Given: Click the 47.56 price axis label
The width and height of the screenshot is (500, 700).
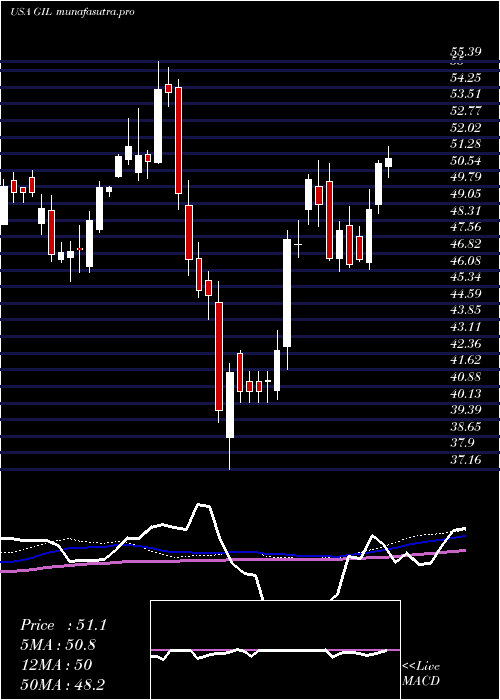Looking at the screenshot, I should pos(466,227).
